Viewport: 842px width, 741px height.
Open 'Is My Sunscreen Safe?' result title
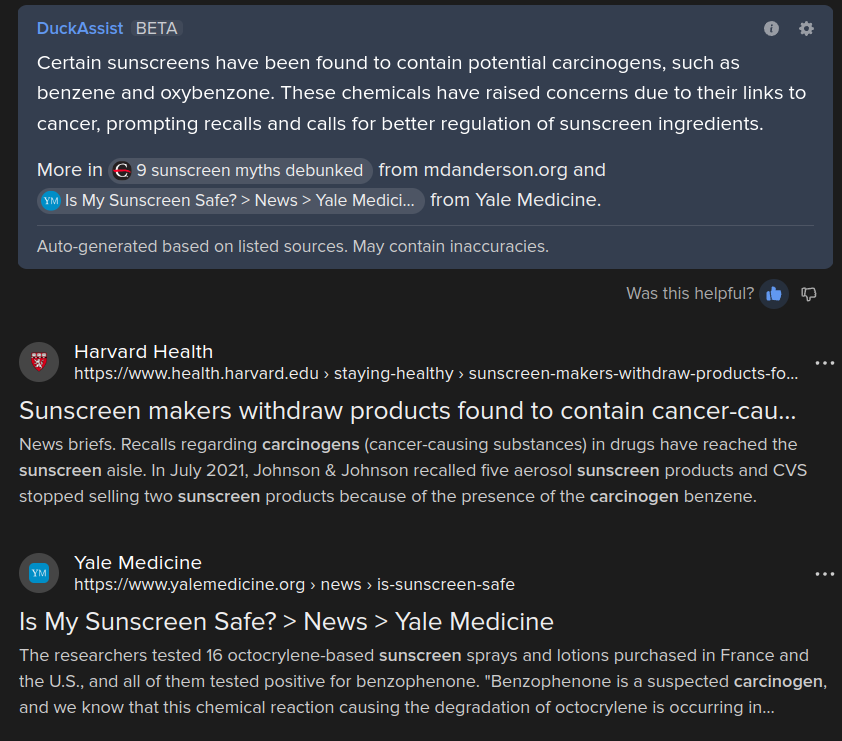(x=286, y=622)
